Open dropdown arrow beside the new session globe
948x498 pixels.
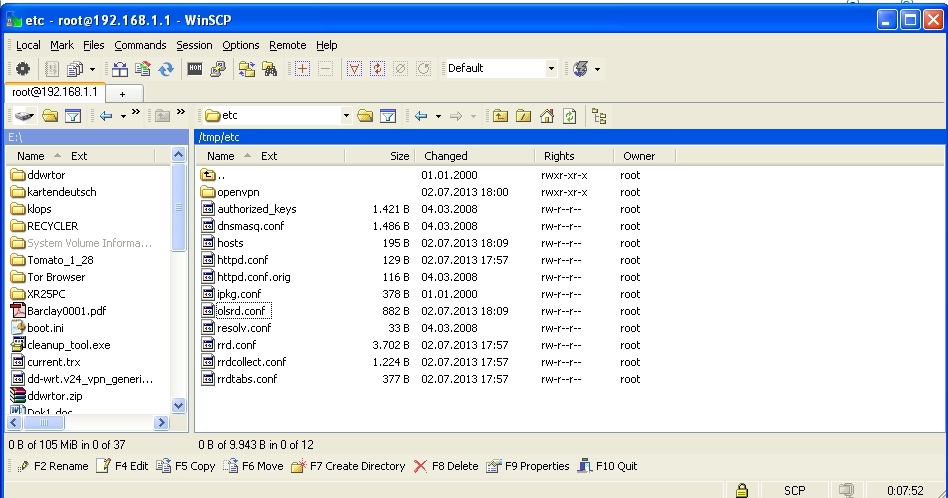coord(597,69)
